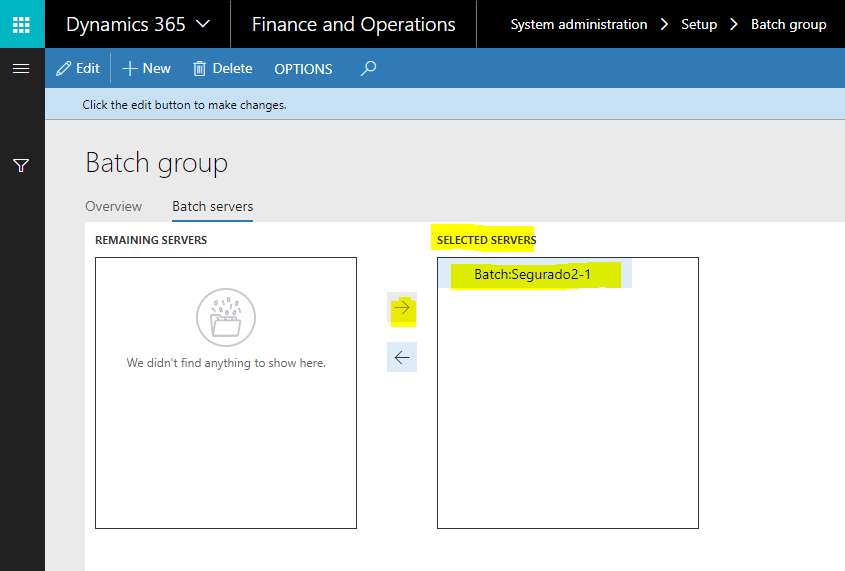This screenshot has width=845, height=571.
Task: Click the Batch group breadcrumb
Action: (x=788, y=24)
